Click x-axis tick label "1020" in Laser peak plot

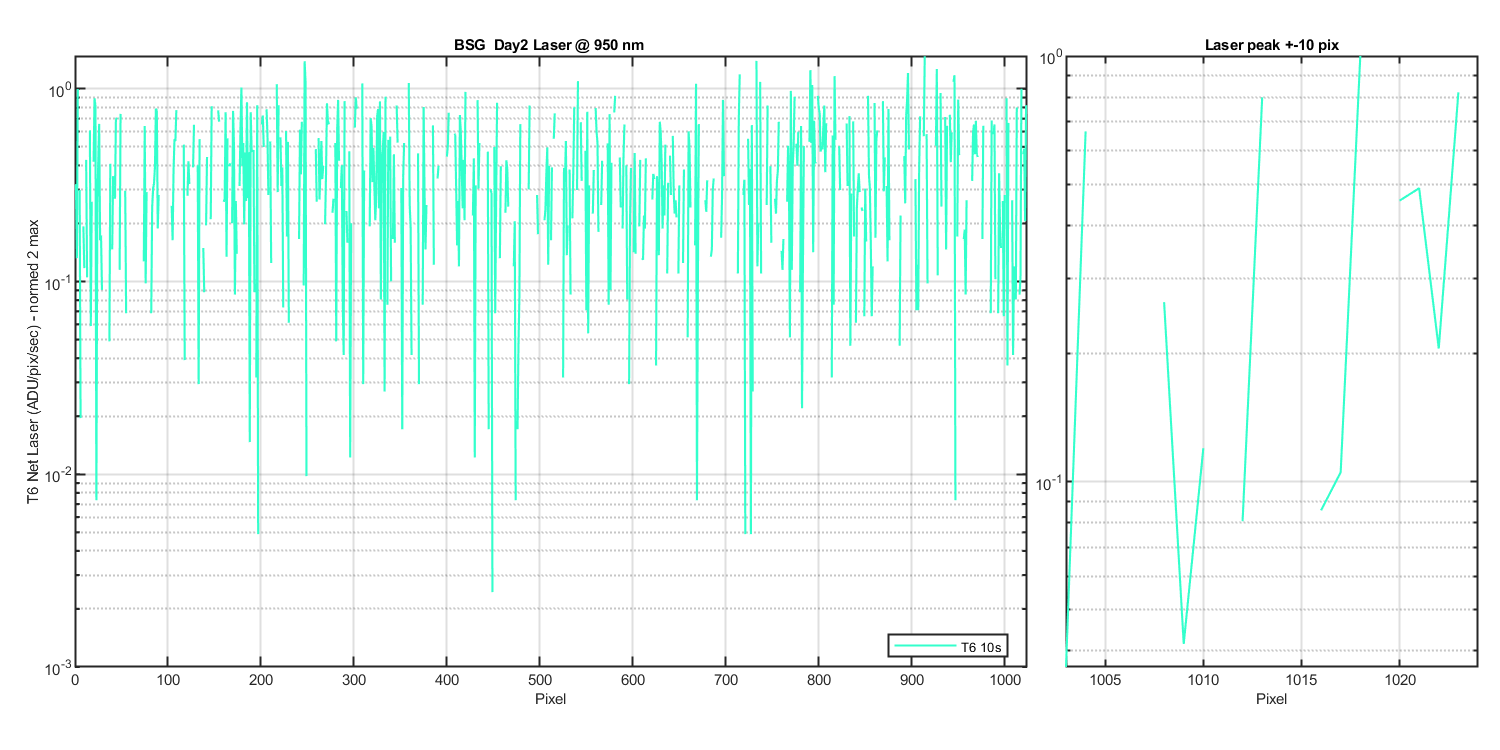point(1399,681)
